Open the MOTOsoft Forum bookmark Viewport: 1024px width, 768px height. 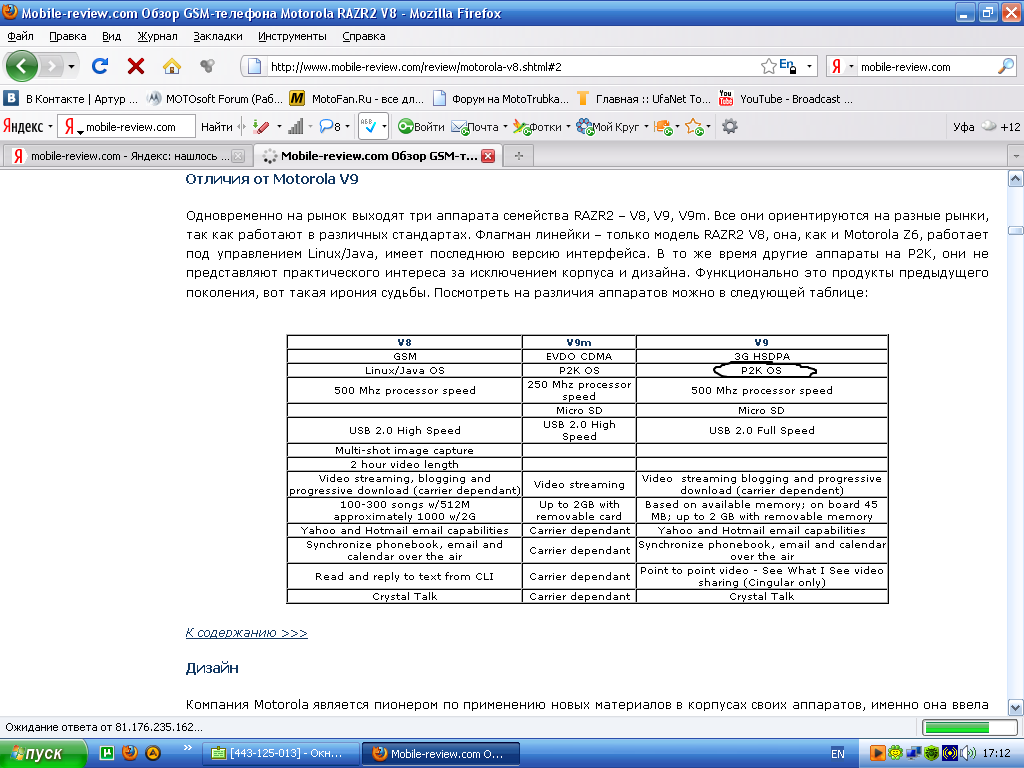[x=214, y=99]
